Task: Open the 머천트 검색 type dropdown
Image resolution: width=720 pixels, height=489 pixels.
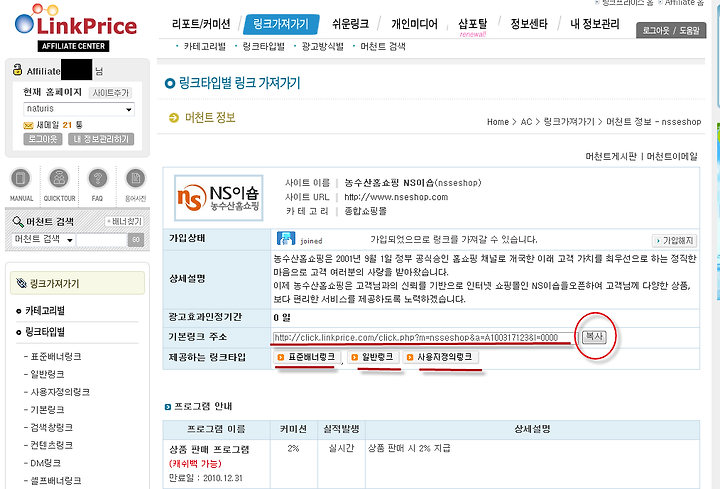Action: point(43,239)
